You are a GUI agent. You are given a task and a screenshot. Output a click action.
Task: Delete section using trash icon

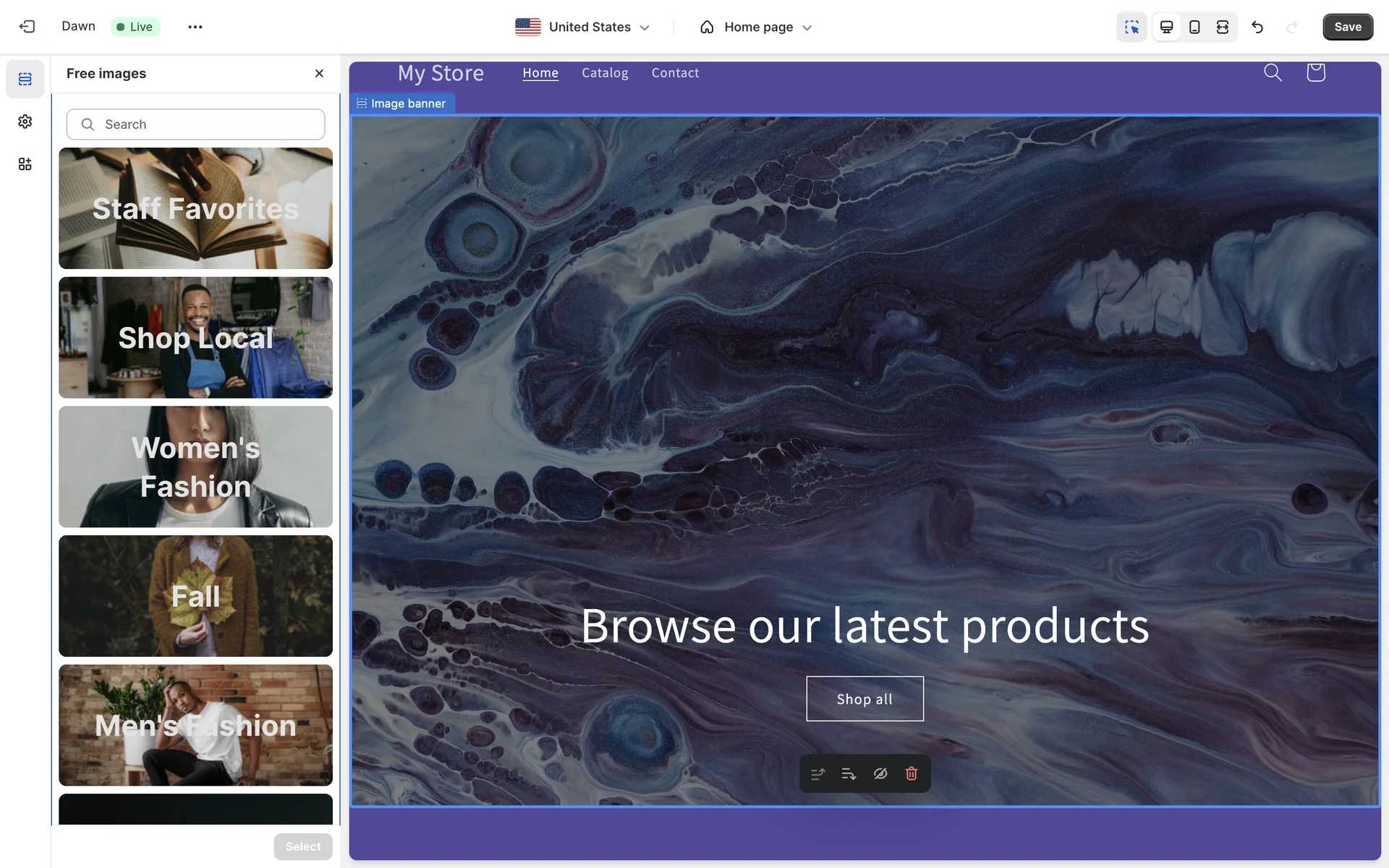coord(912,774)
